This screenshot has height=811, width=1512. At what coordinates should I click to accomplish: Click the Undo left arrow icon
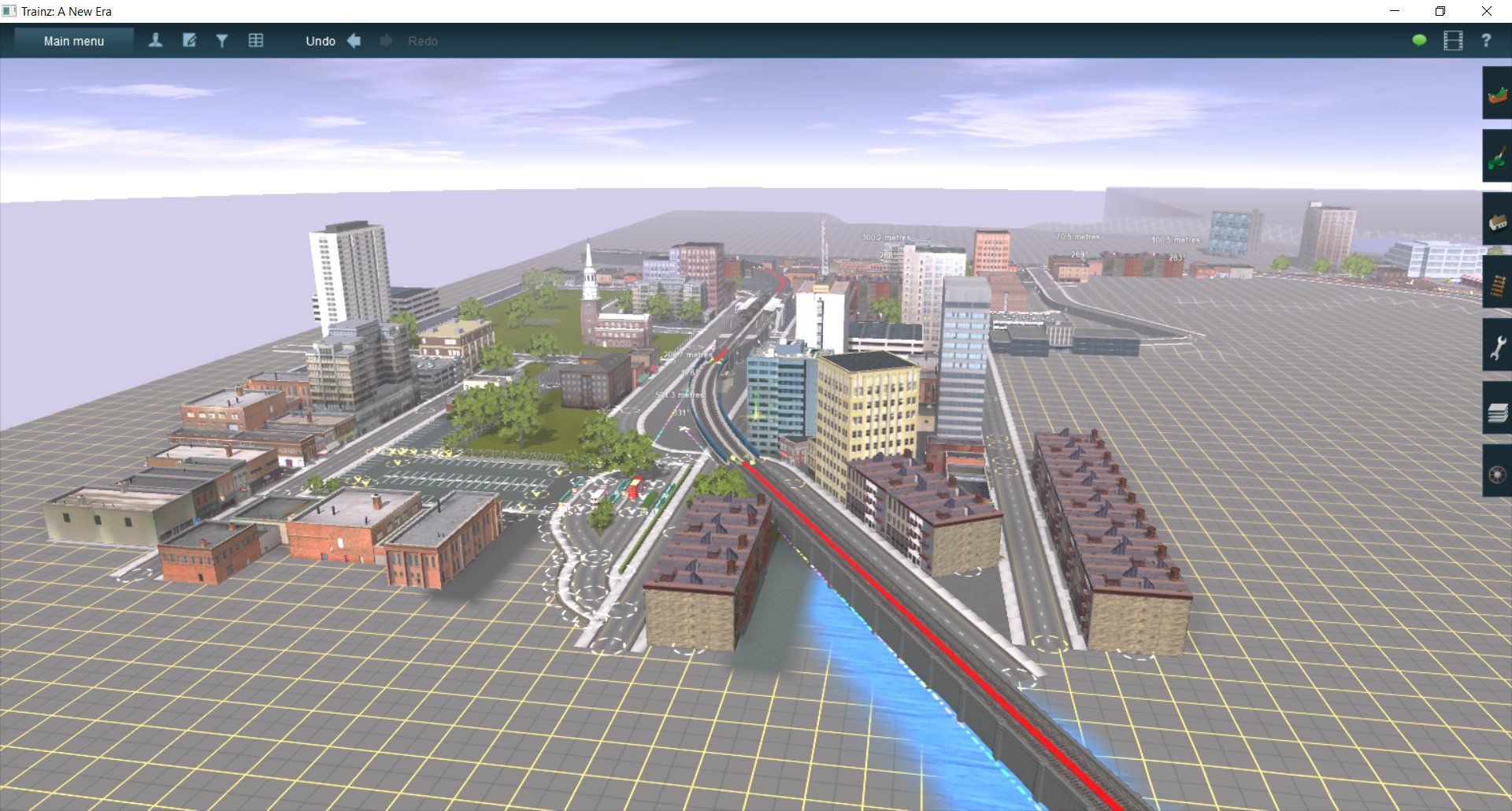pos(354,40)
